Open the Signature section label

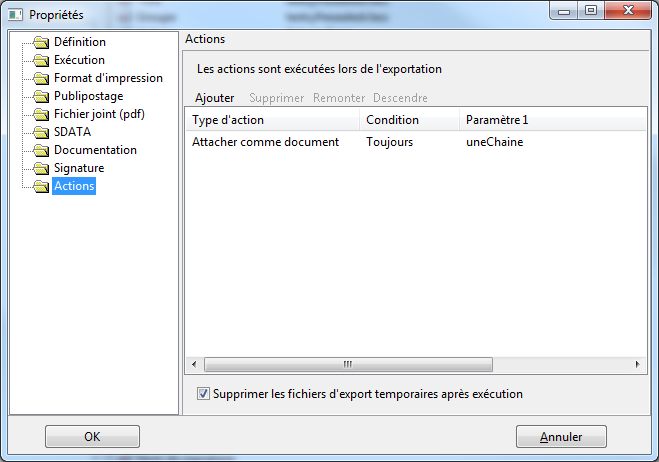(x=79, y=168)
